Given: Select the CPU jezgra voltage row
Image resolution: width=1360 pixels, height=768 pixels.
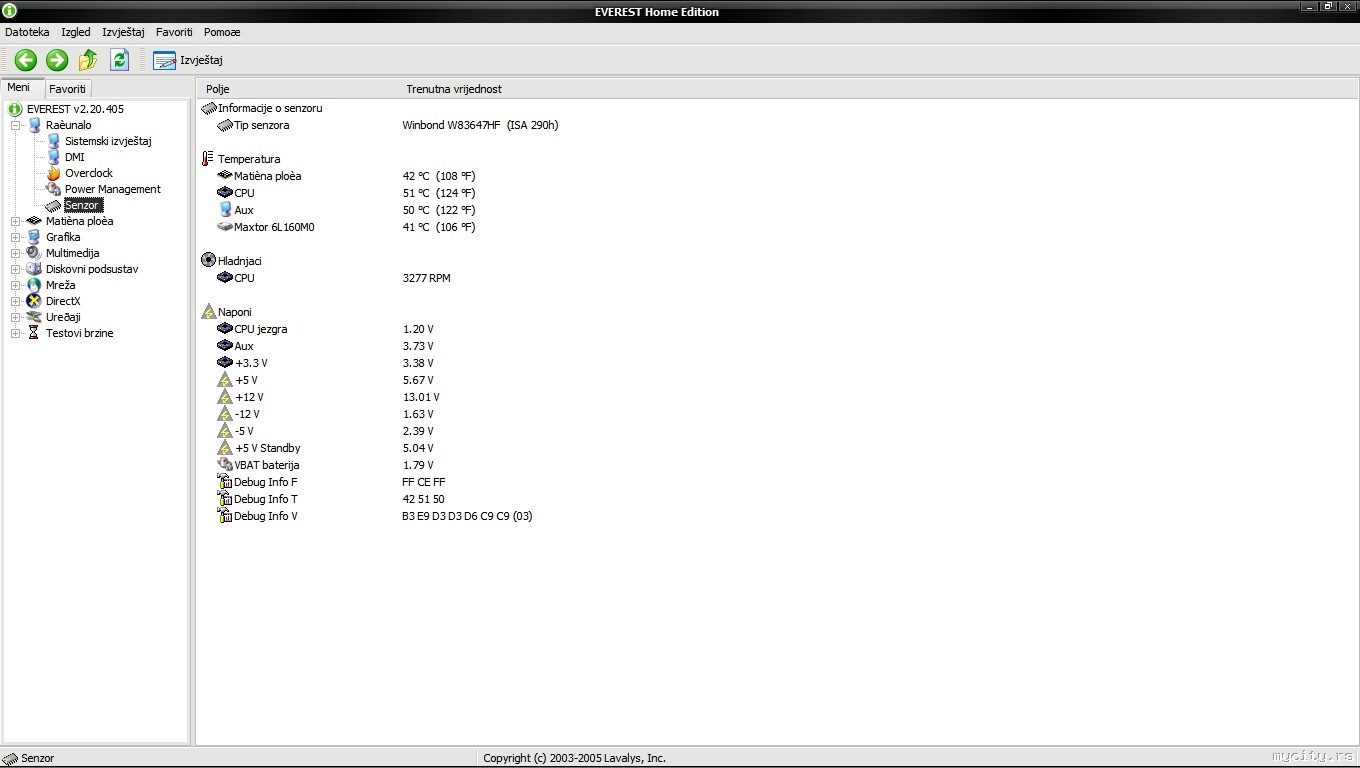Looking at the screenshot, I should 325,329.
